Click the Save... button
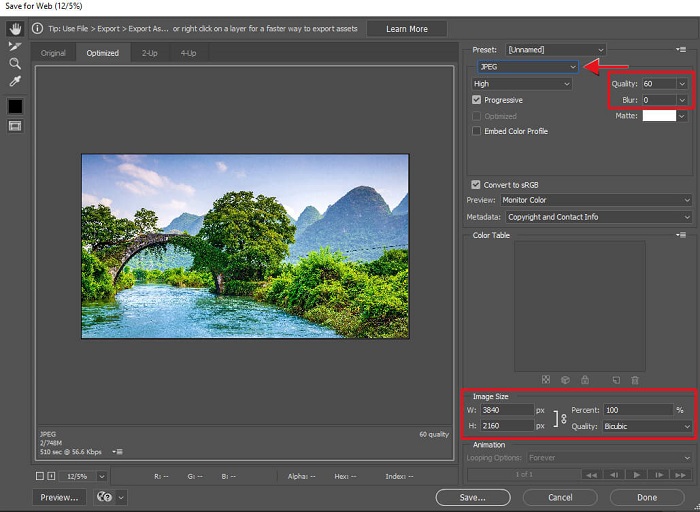Screen dimensions: 700x512 pos(473,497)
